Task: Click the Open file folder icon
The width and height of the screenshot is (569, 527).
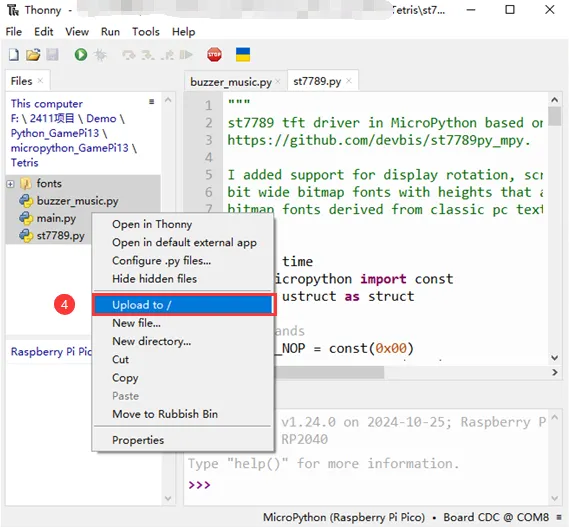Action: pos(33,55)
